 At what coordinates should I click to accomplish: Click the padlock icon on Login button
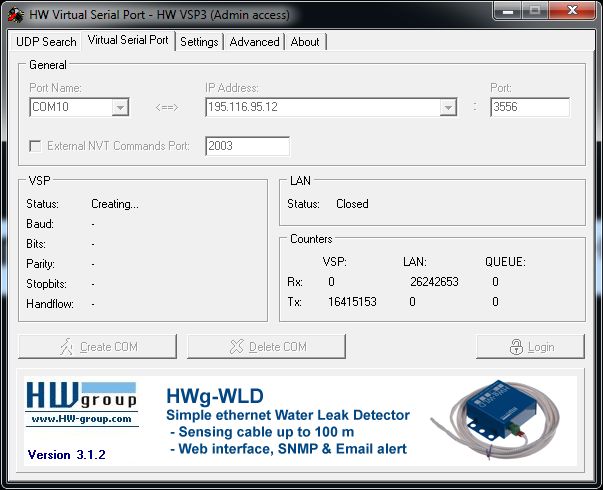[x=516, y=347]
